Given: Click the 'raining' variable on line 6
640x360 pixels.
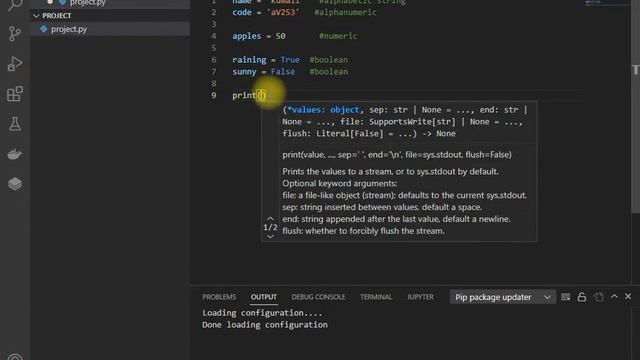Looking at the screenshot, I should pos(249,60).
